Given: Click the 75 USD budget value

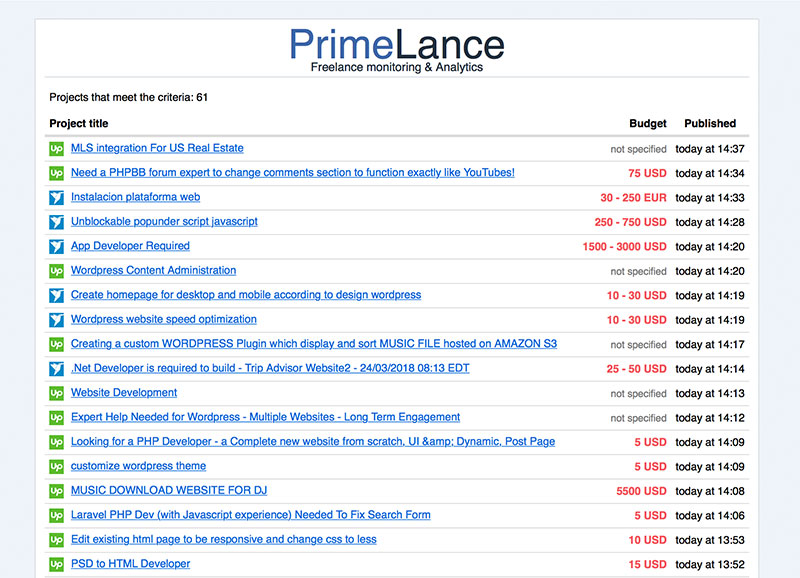Looking at the screenshot, I should coord(647,173).
